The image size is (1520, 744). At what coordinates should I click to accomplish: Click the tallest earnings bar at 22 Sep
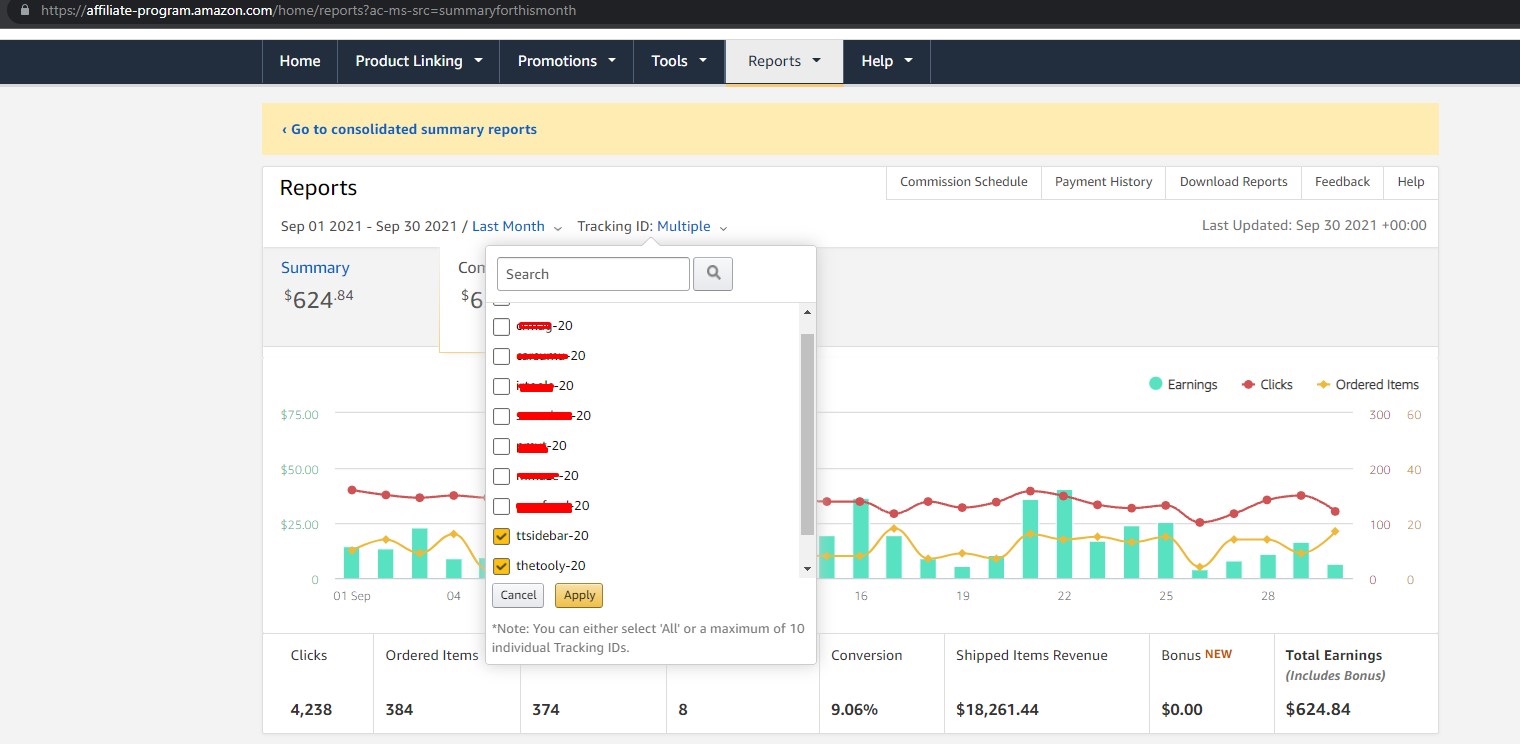point(1064,534)
